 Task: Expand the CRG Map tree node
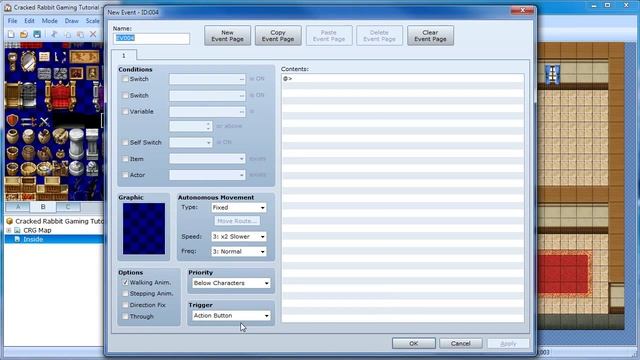[9, 230]
